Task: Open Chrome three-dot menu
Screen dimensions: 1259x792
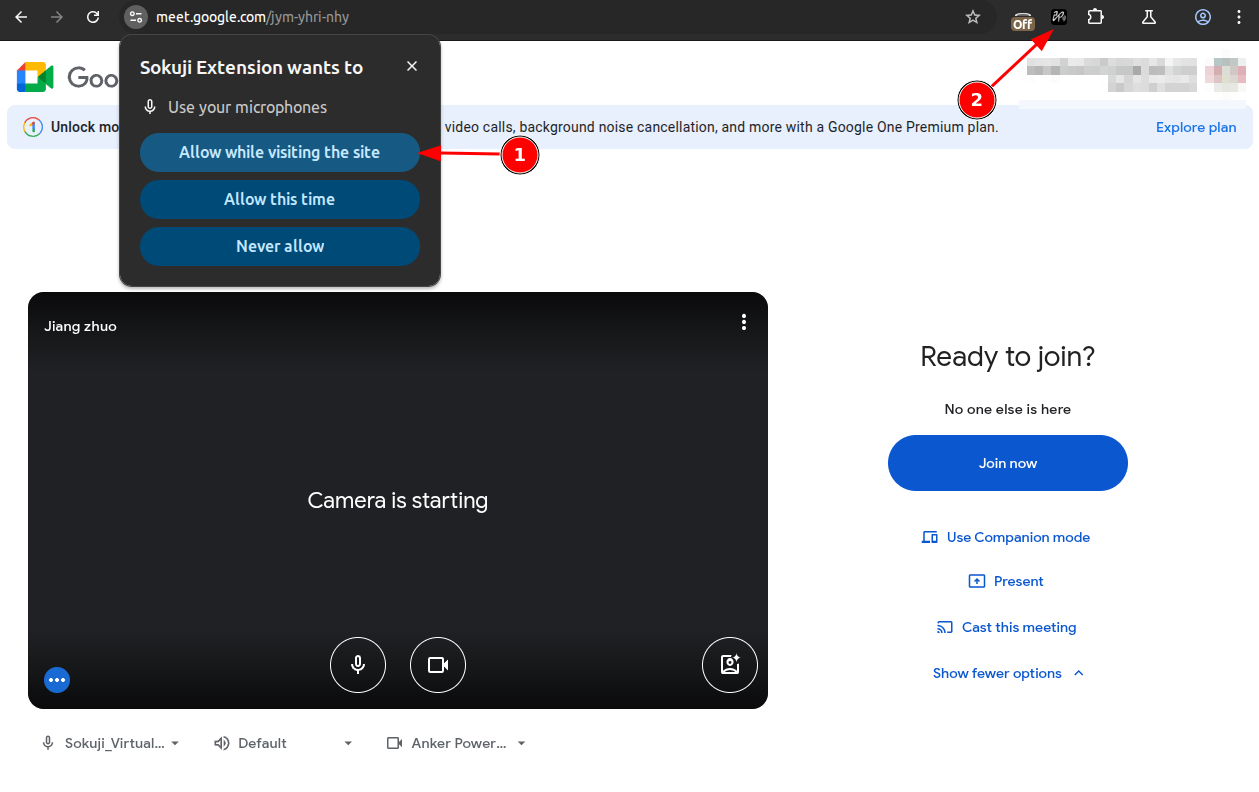Action: click(x=1240, y=17)
